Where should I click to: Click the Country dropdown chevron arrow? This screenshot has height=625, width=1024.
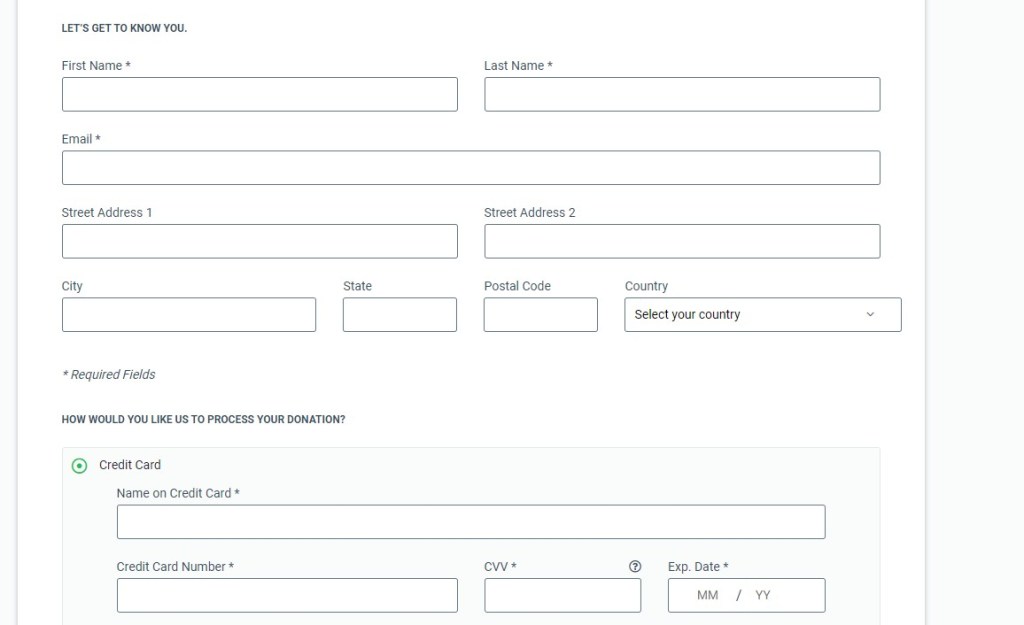pyautogui.click(x=870, y=314)
